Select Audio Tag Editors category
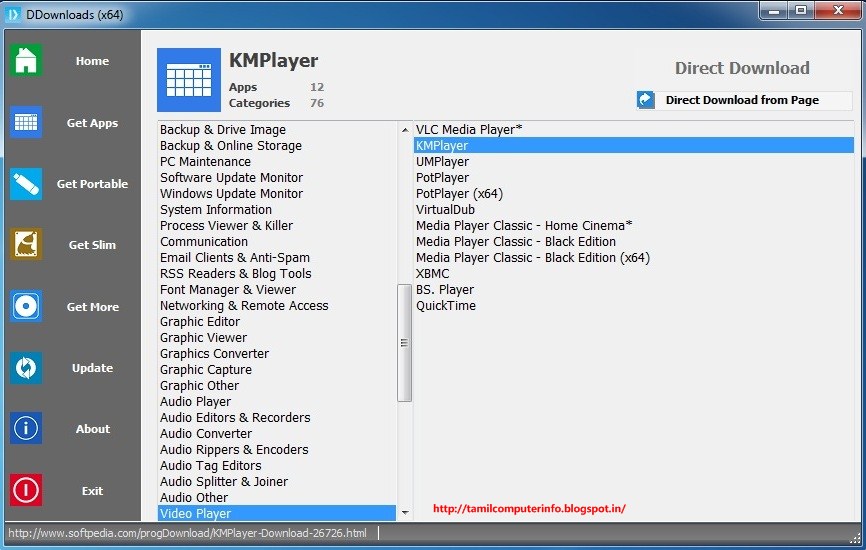The height and width of the screenshot is (550, 866). pyautogui.click(x=277, y=466)
